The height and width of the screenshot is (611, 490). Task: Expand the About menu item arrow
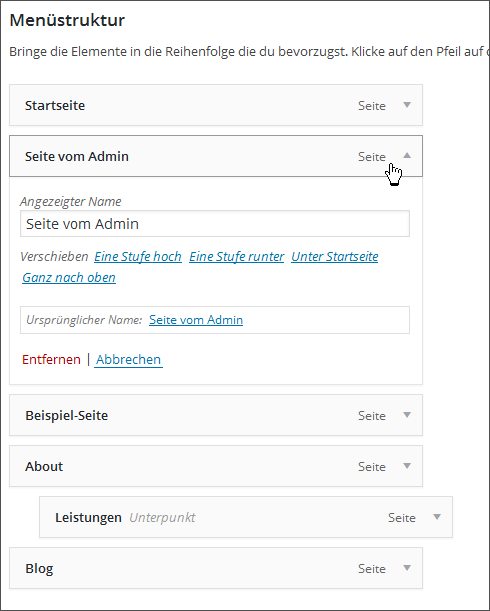407,466
